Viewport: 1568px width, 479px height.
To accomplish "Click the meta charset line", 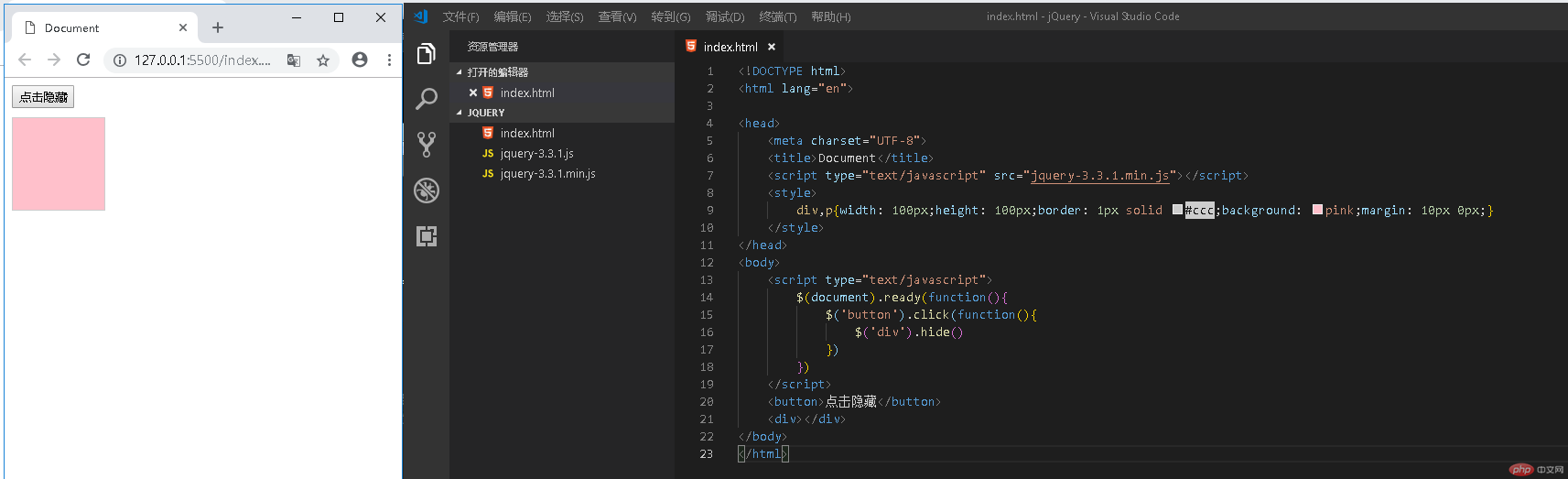I will click(x=847, y=141).
